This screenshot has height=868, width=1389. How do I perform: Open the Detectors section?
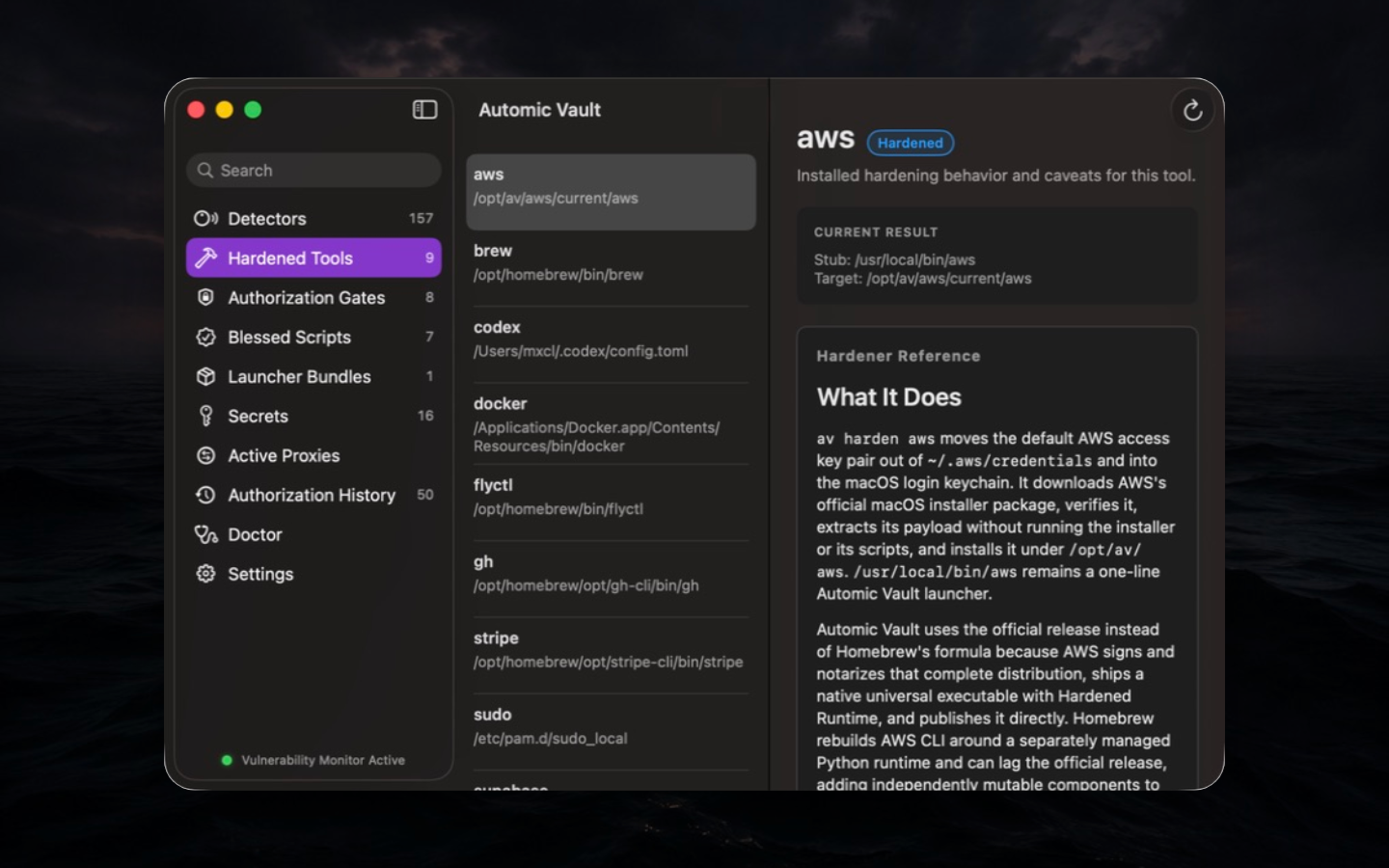coord(313,219)
